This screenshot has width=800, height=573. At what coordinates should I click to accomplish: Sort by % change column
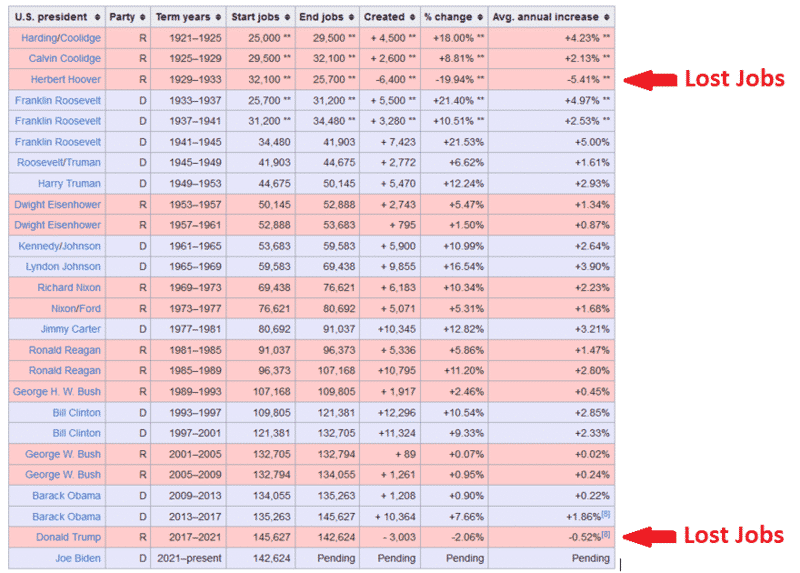478,17
